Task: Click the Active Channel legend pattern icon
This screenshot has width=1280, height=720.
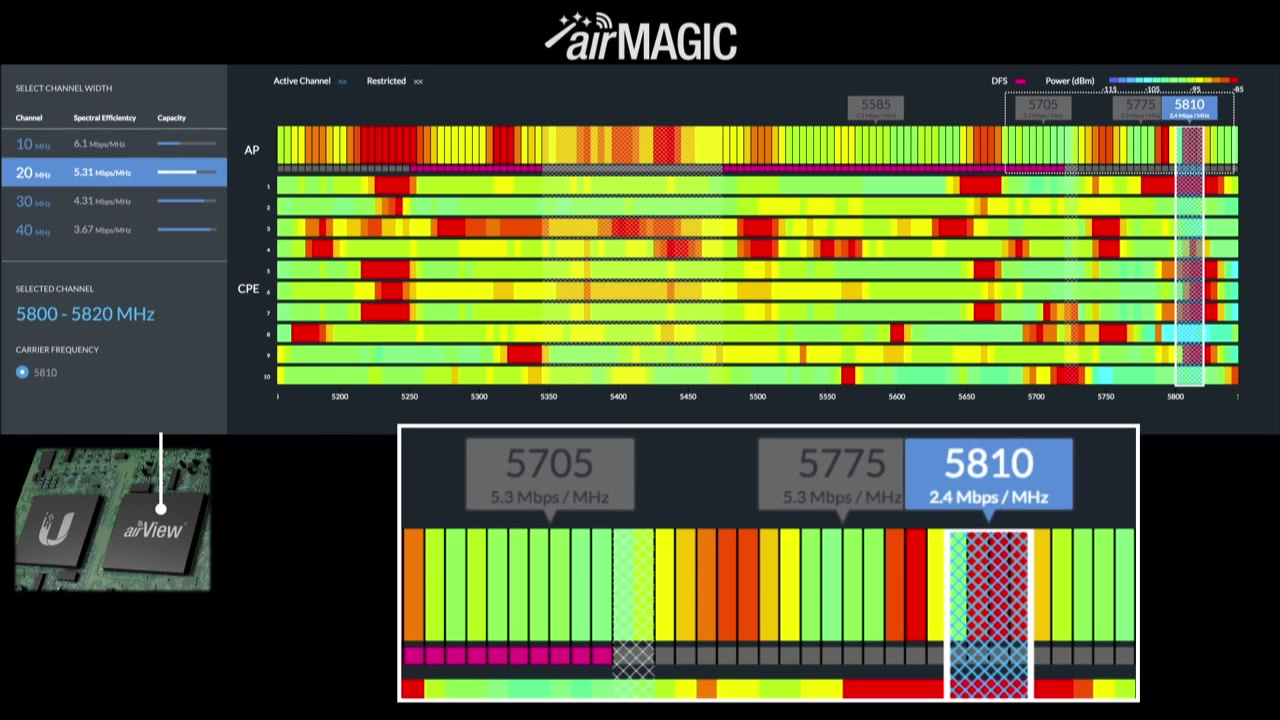Action: [342, 81]
